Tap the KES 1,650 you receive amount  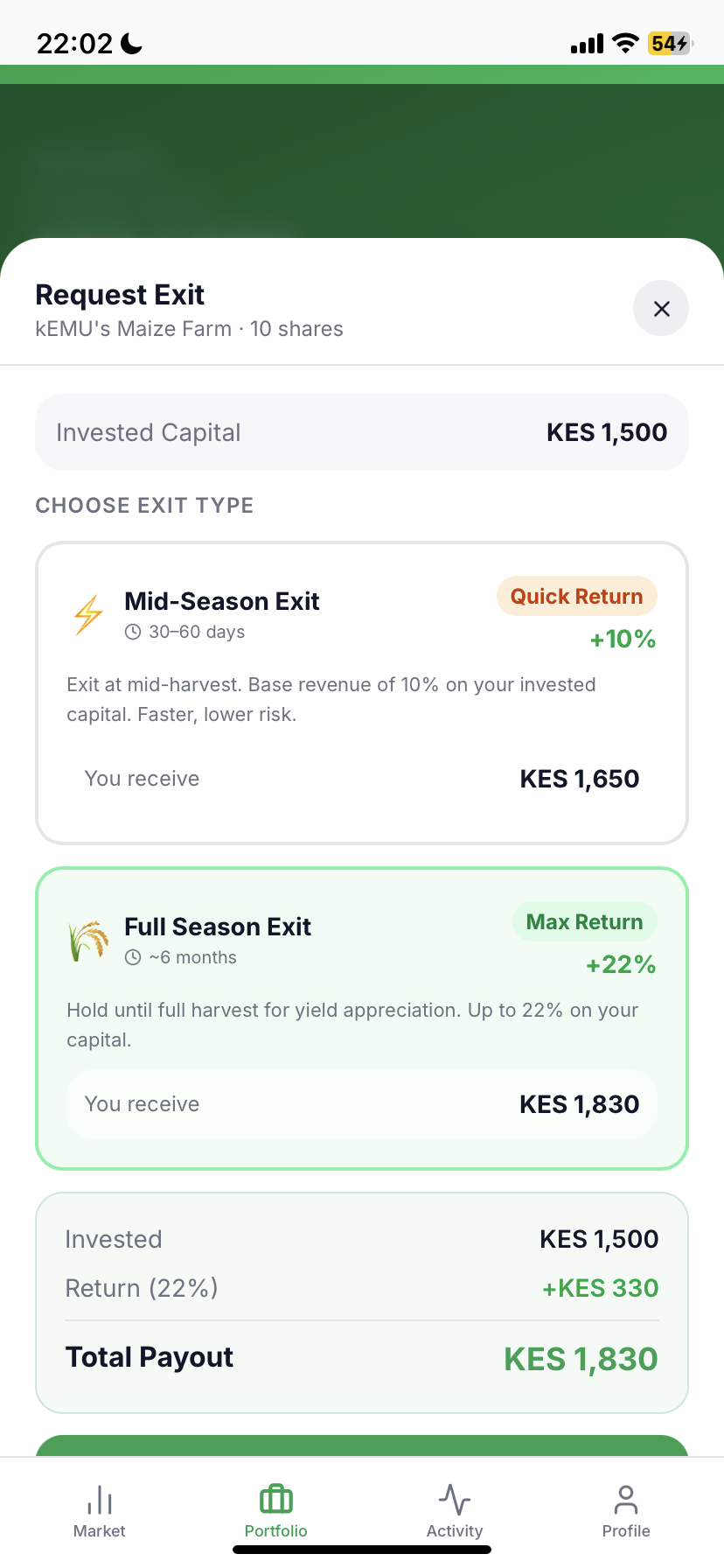580,779
